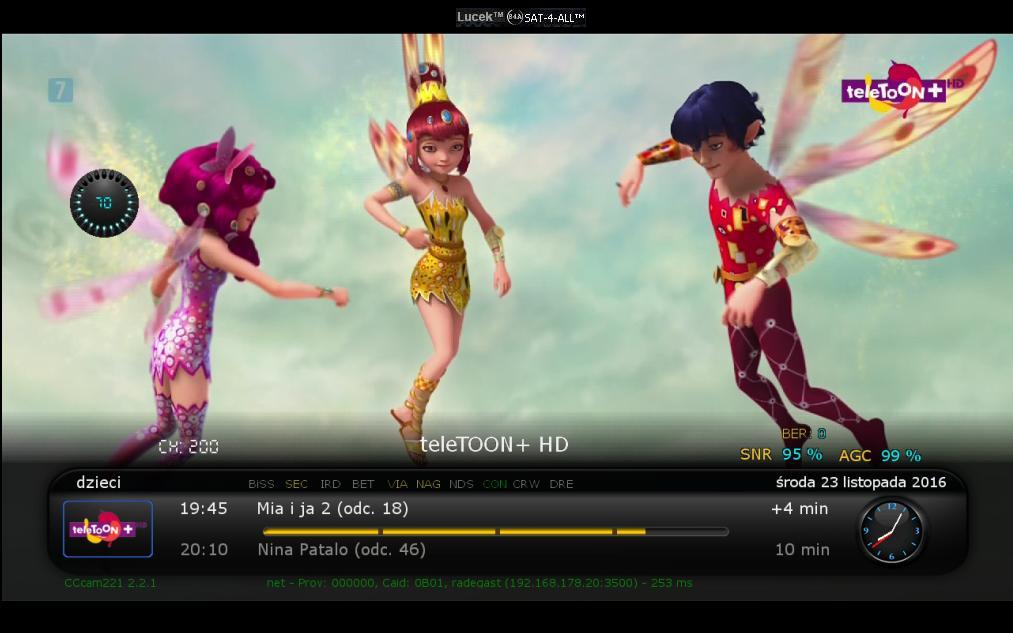Select current programme "Mia i ja 2 (odc. 18)"

(x=332, y=509)
